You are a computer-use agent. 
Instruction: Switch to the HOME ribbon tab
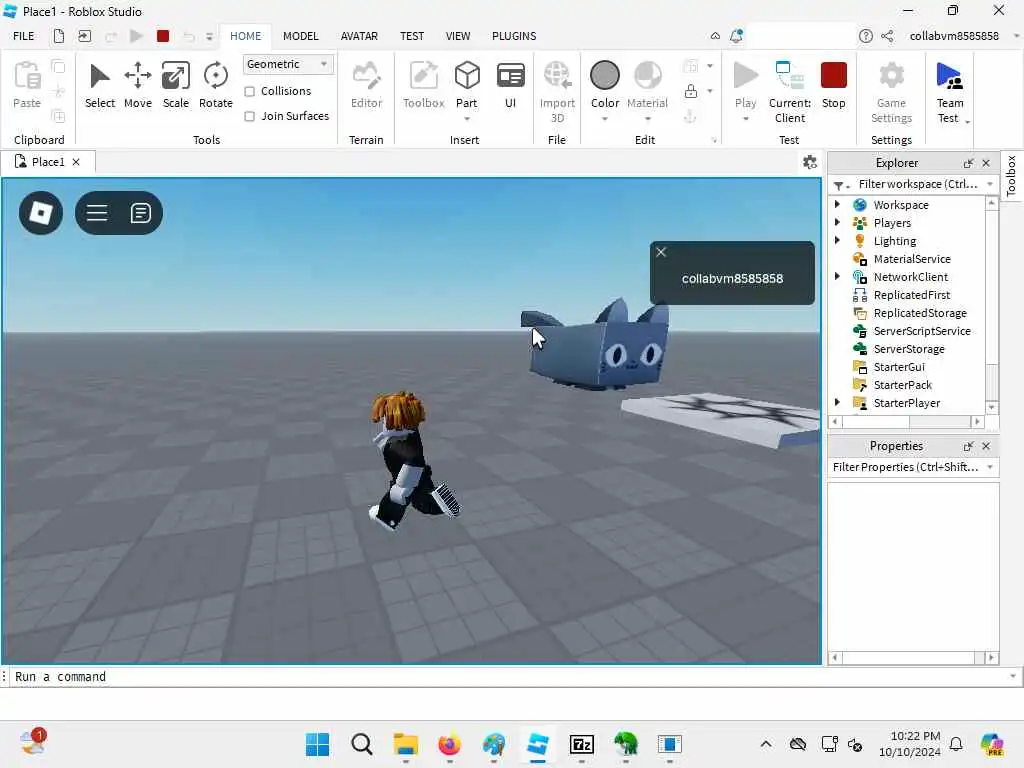(x=246, y=36)
